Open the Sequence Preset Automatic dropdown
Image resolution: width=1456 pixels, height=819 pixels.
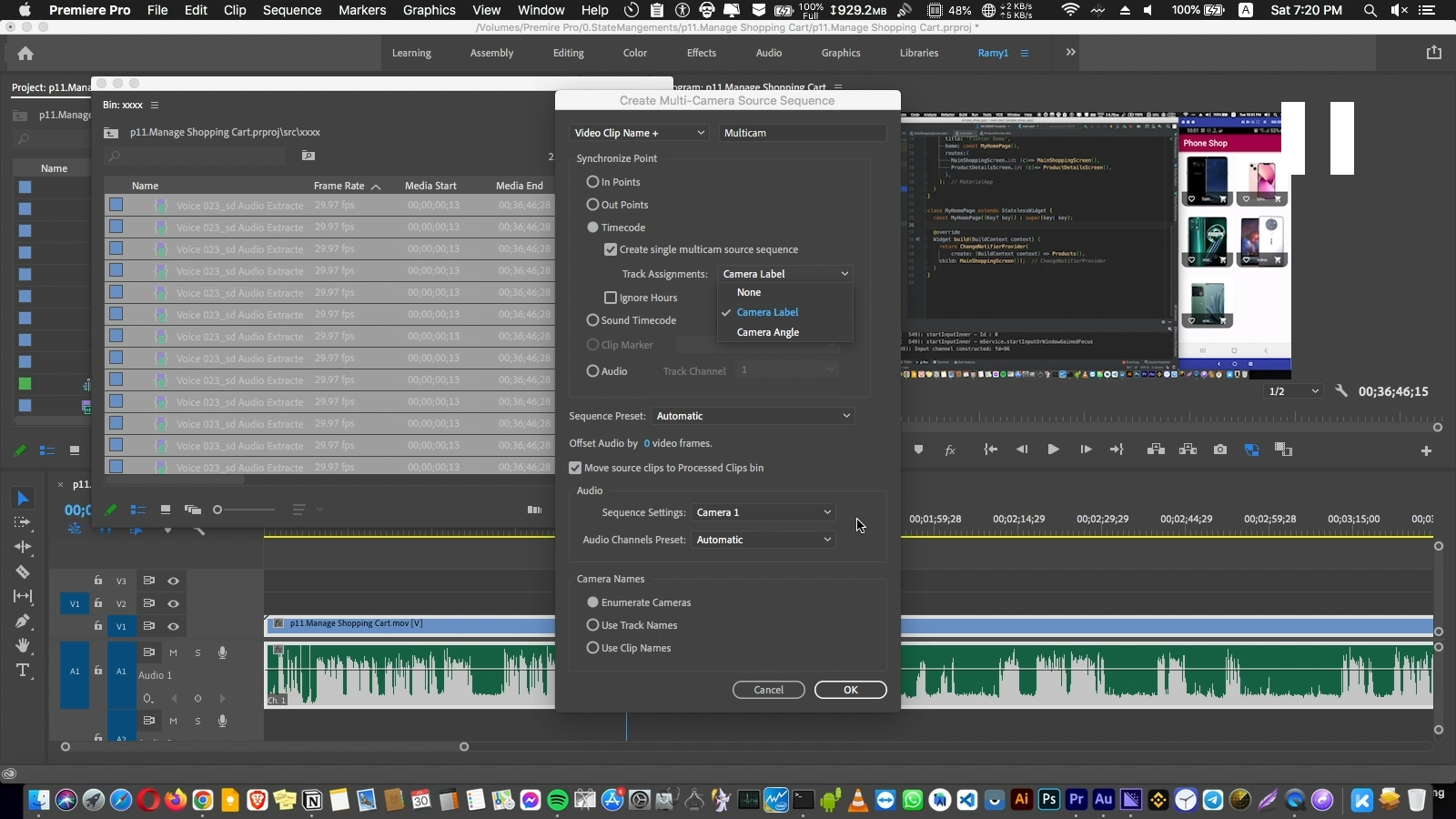(753, 416)
